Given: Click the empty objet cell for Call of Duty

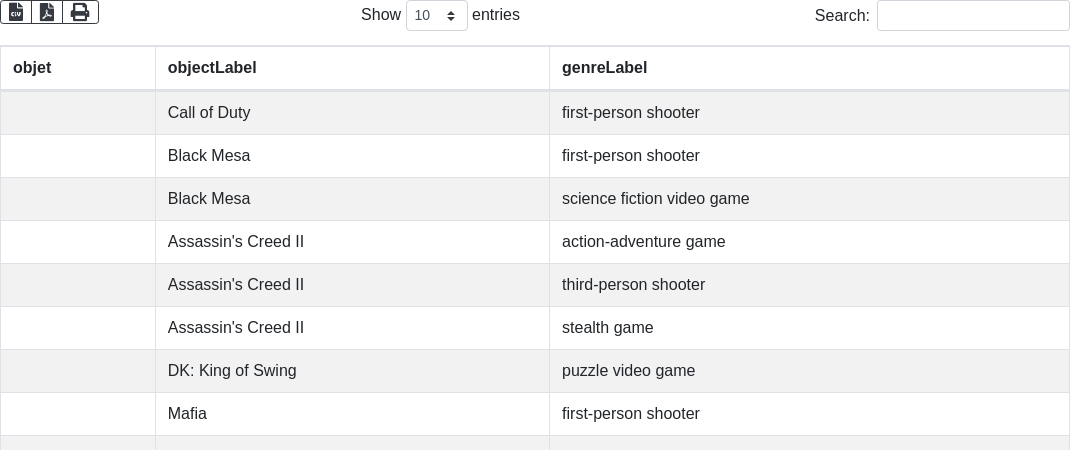Looking at the screenshot, I should click(78, 113).
